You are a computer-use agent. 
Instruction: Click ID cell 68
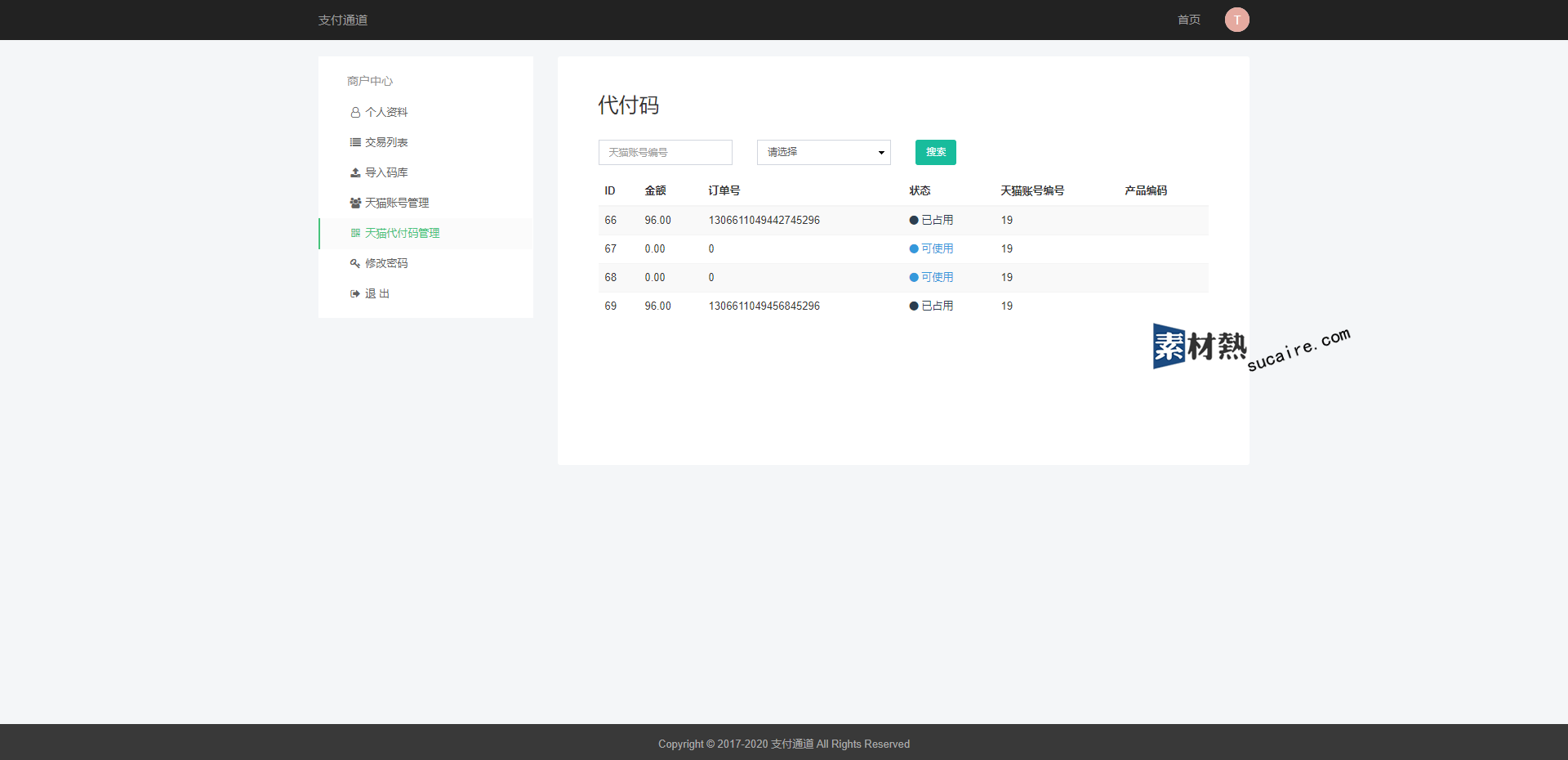tap(610, 277)
